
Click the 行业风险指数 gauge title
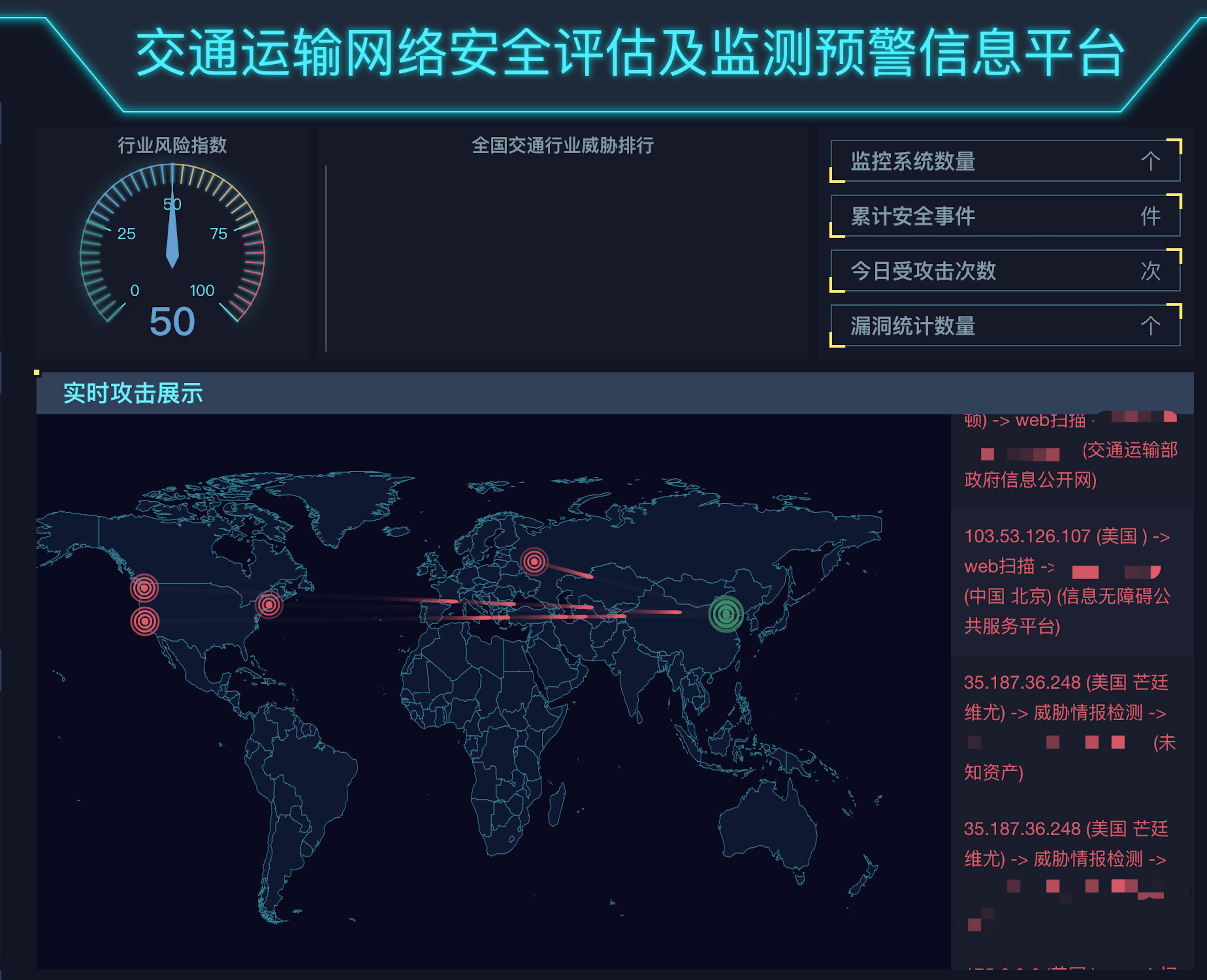tap(172, 146)
